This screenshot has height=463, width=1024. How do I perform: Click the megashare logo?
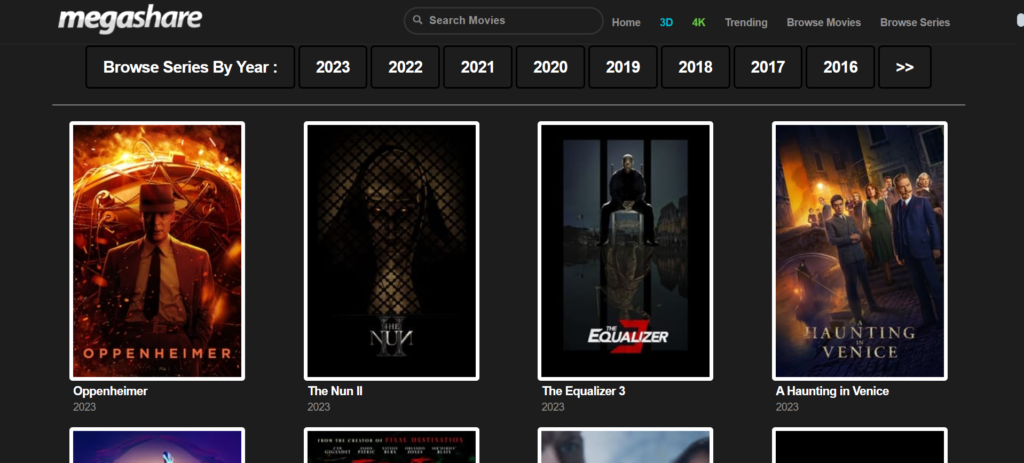click(x=130, y=20)
